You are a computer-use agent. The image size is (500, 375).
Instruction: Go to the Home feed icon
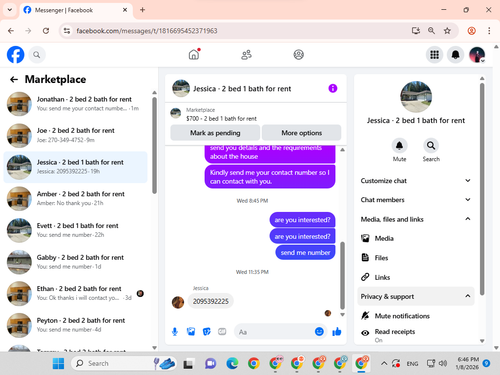tap(194, 54)
